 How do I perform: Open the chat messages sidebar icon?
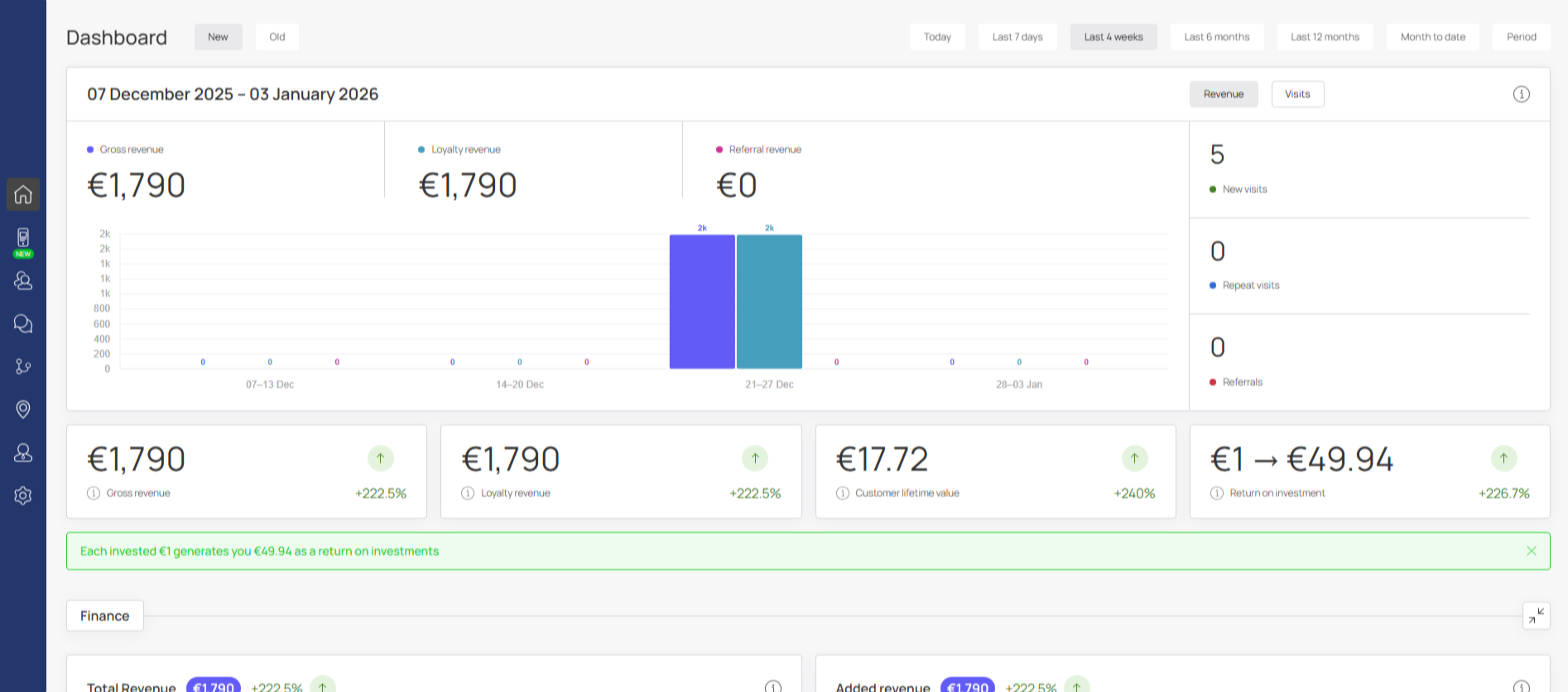23,324
